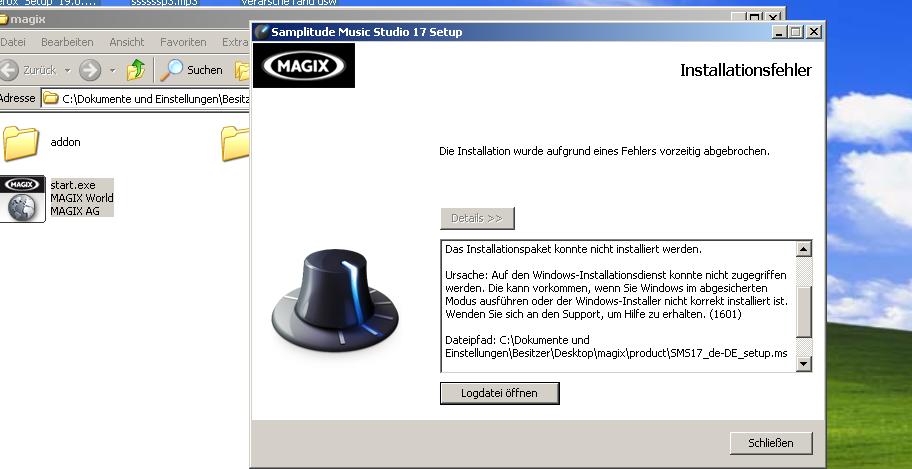This screenshot has width=912, height=469.
Task: Close the magix Explorer window
Action: pyautogui.click(x=772, y=18)
